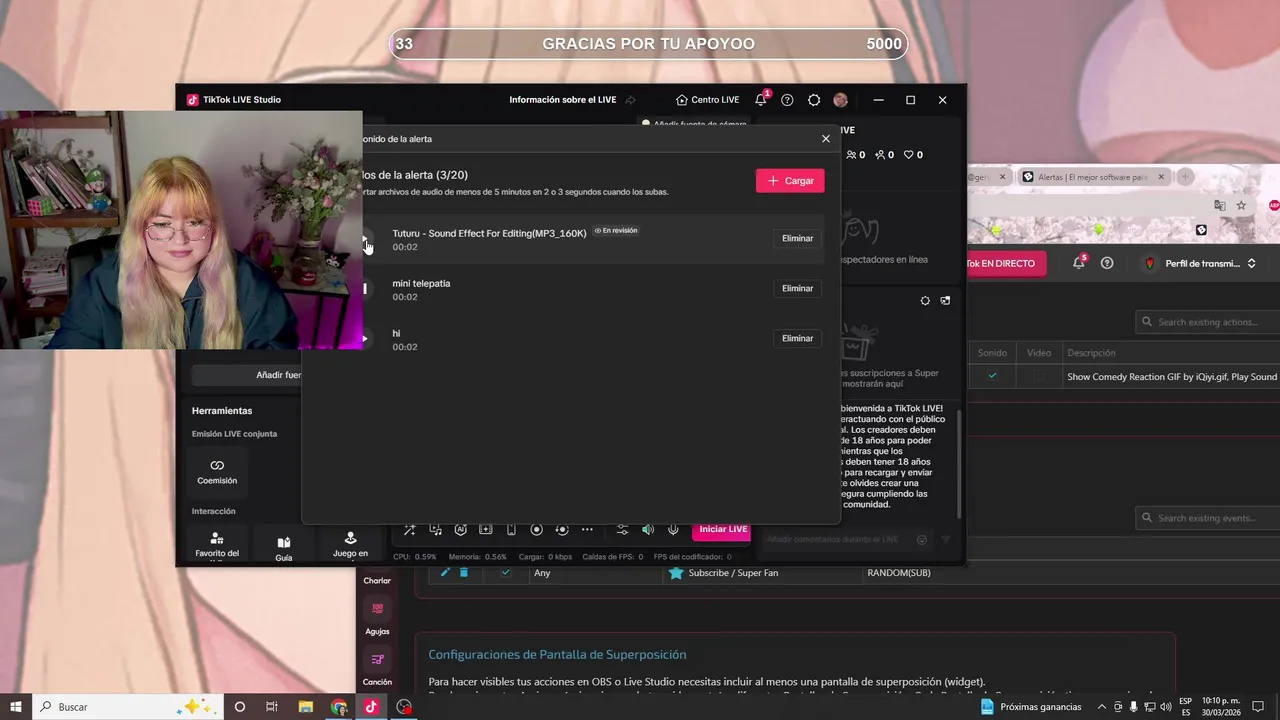Open the media music tool icon
Viewport: 1280px width, 720px height.
435,529
